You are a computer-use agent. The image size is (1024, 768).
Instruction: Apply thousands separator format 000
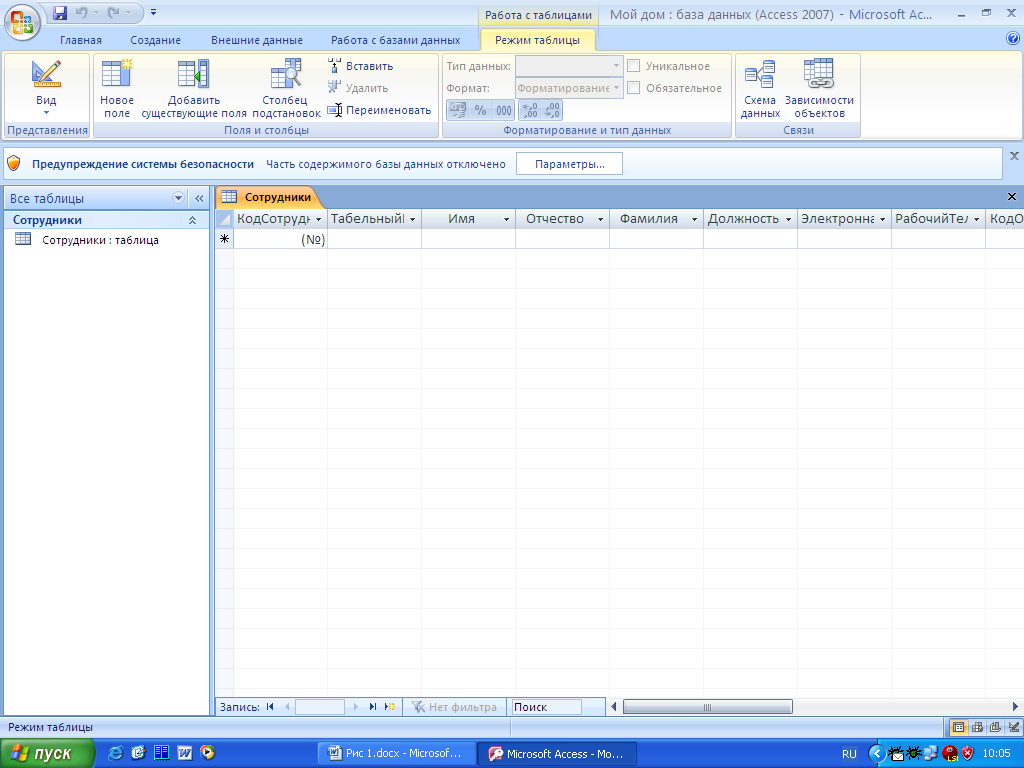point(504,110)
